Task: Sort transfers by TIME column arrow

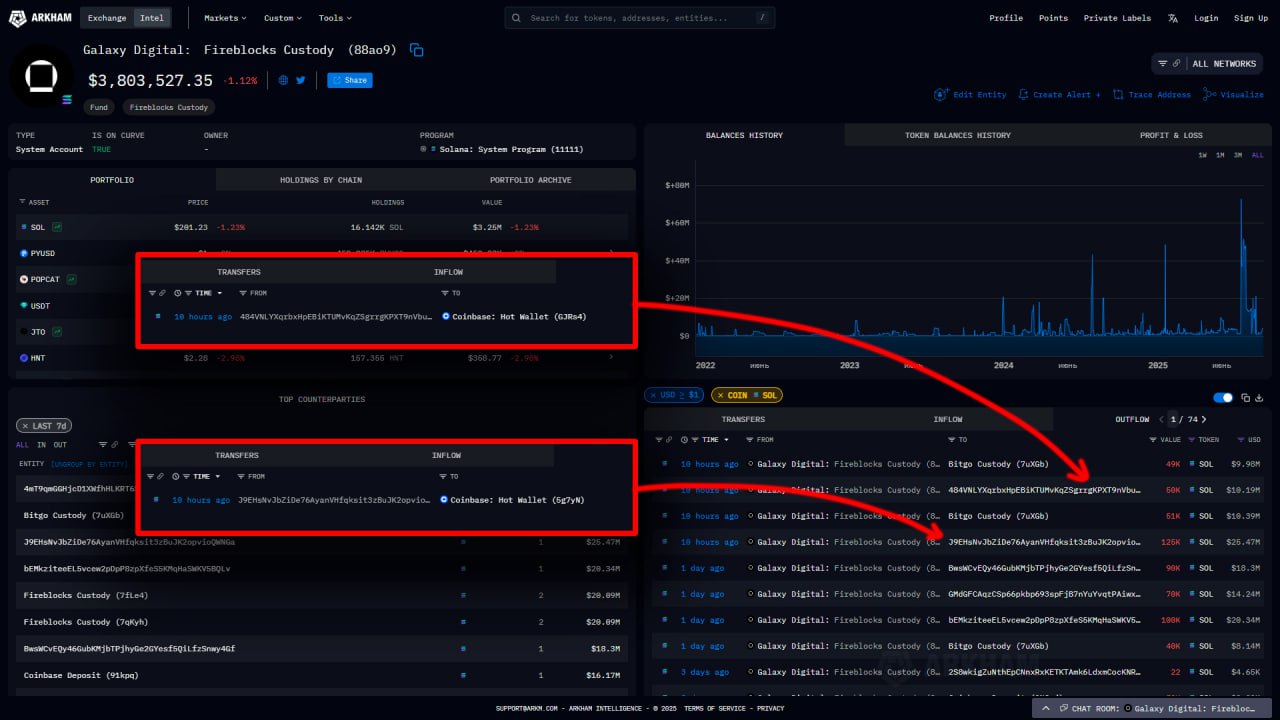Action: tap(728, 439)
